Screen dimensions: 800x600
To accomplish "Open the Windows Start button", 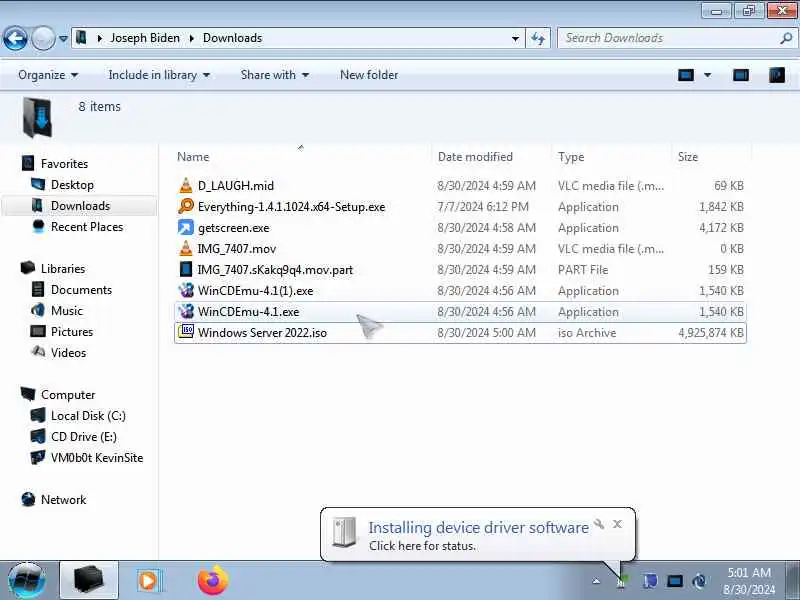I will point(27,581).
